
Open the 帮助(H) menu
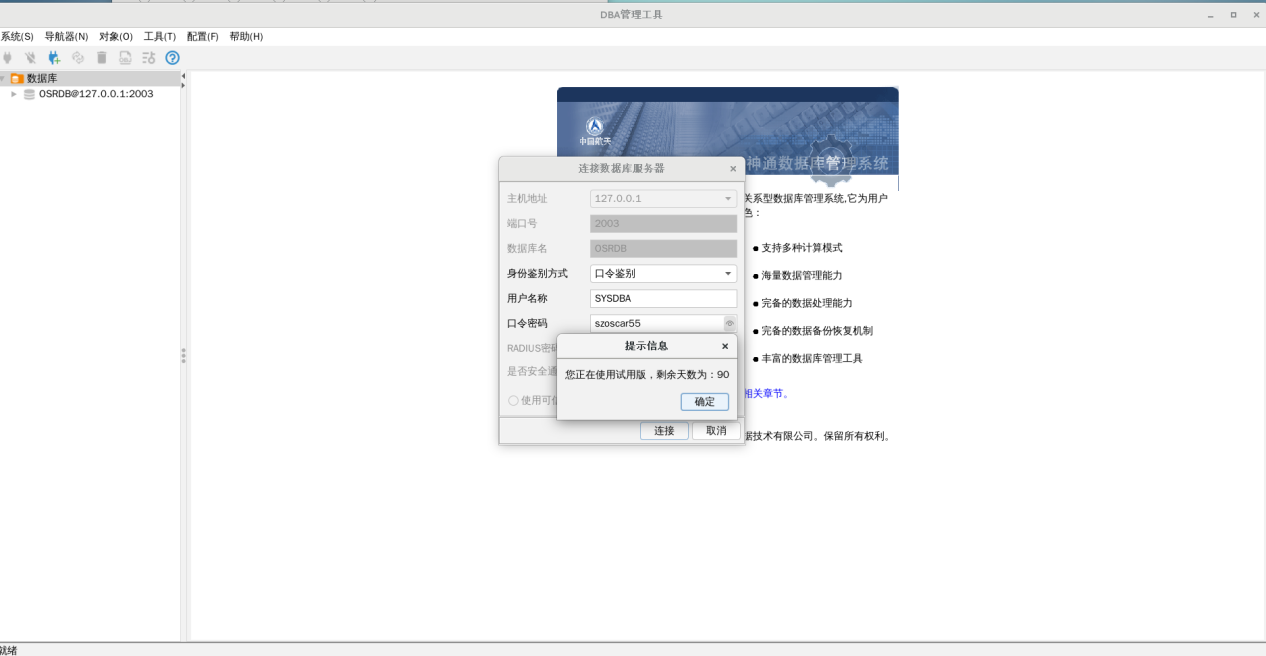pos(246,36)
